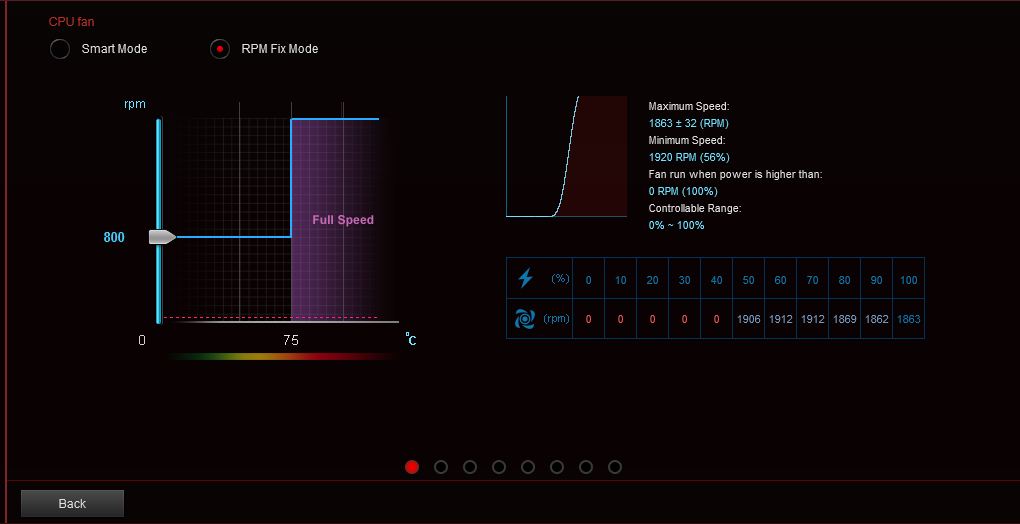Click the 1912 rpm cell under 60%
This screenshot has width=1020, height=524.
pyautogui.click(x=781, y=319)
